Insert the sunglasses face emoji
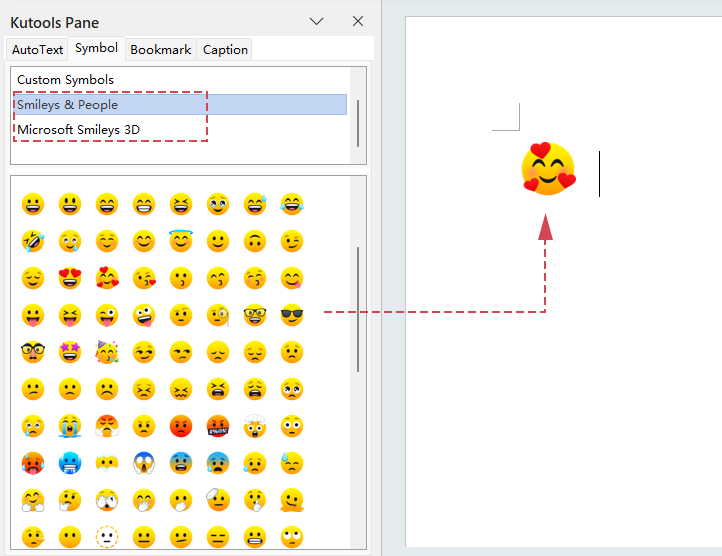This screenshot has height=556, width=722. pyautogui.click(x=292, y=315)
